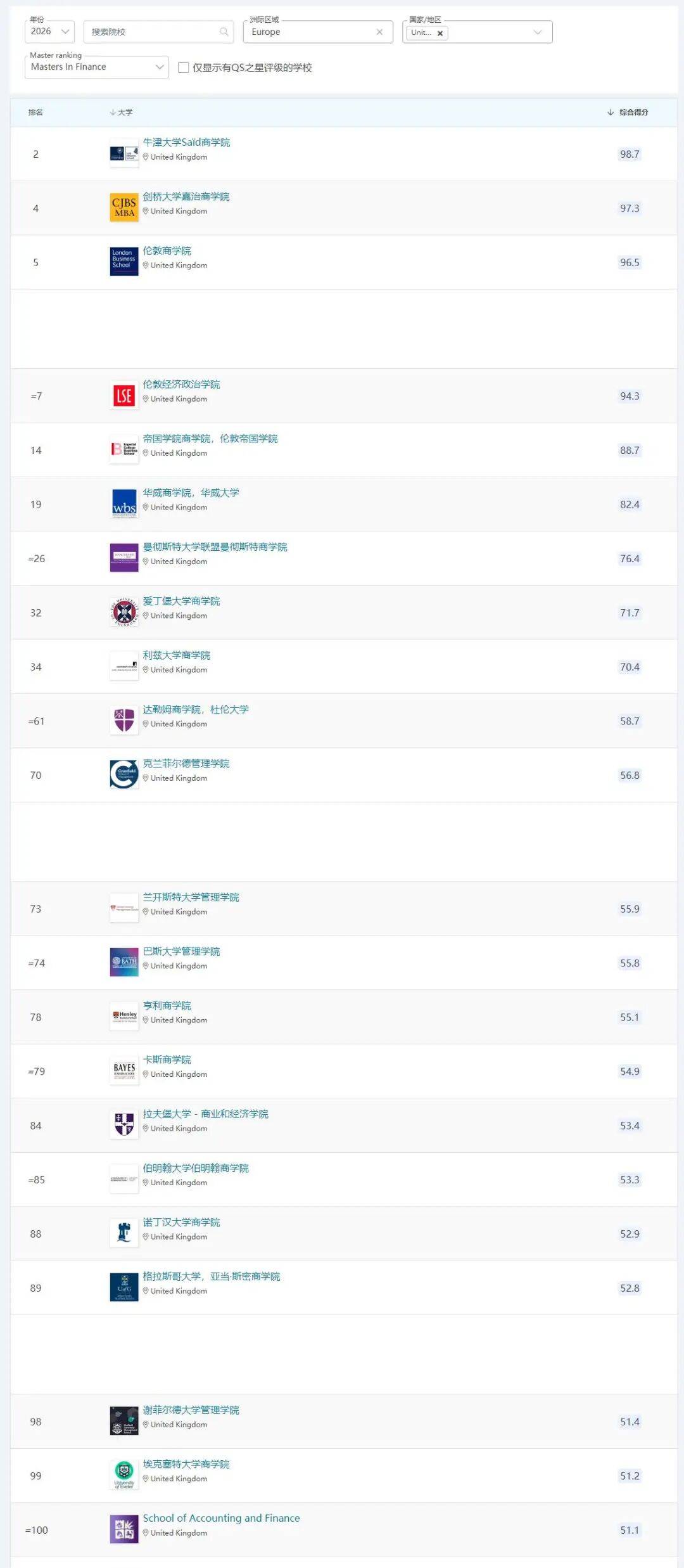Click the University of Edinburgh crest
The image size is (684, 1568).
(x=123, y=613)
